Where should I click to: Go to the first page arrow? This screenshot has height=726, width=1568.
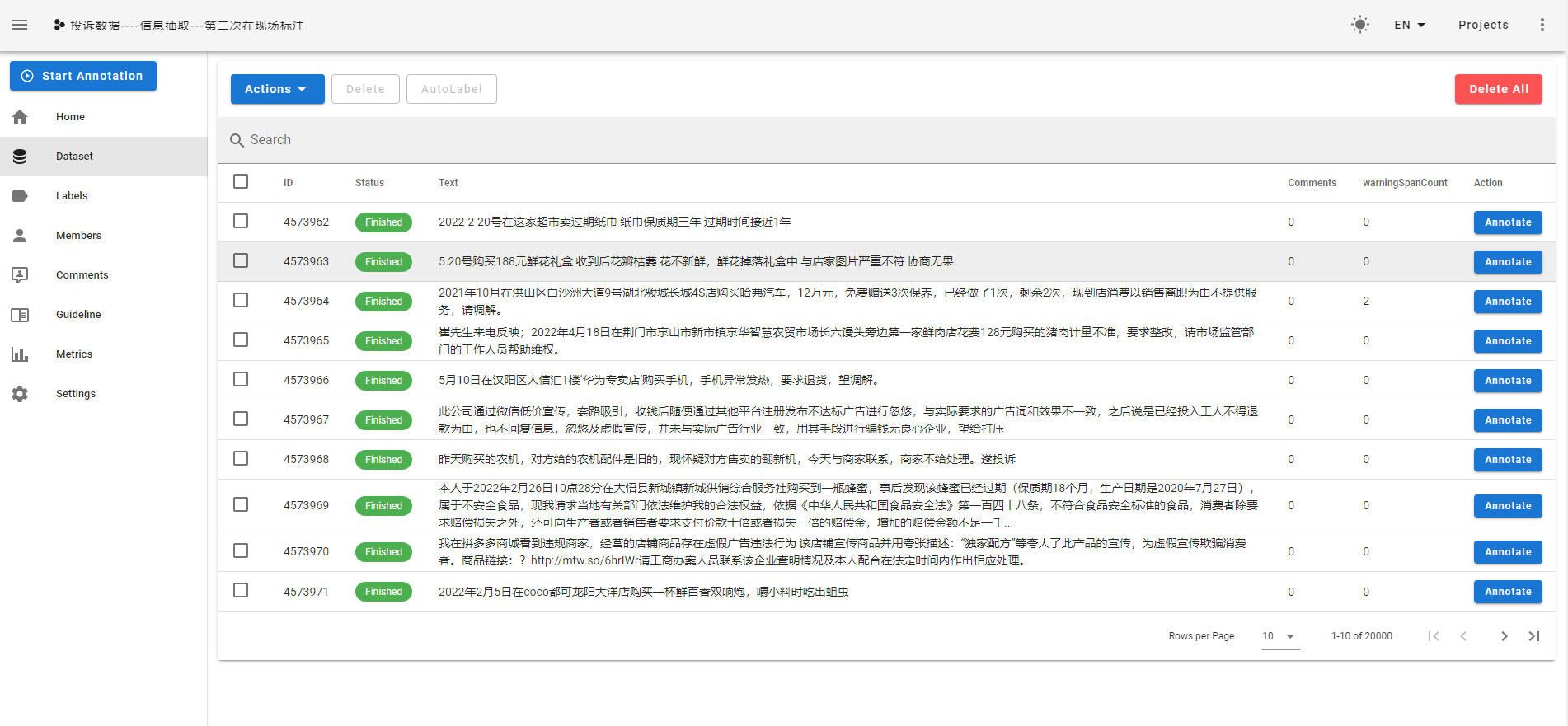(1434, 636)
